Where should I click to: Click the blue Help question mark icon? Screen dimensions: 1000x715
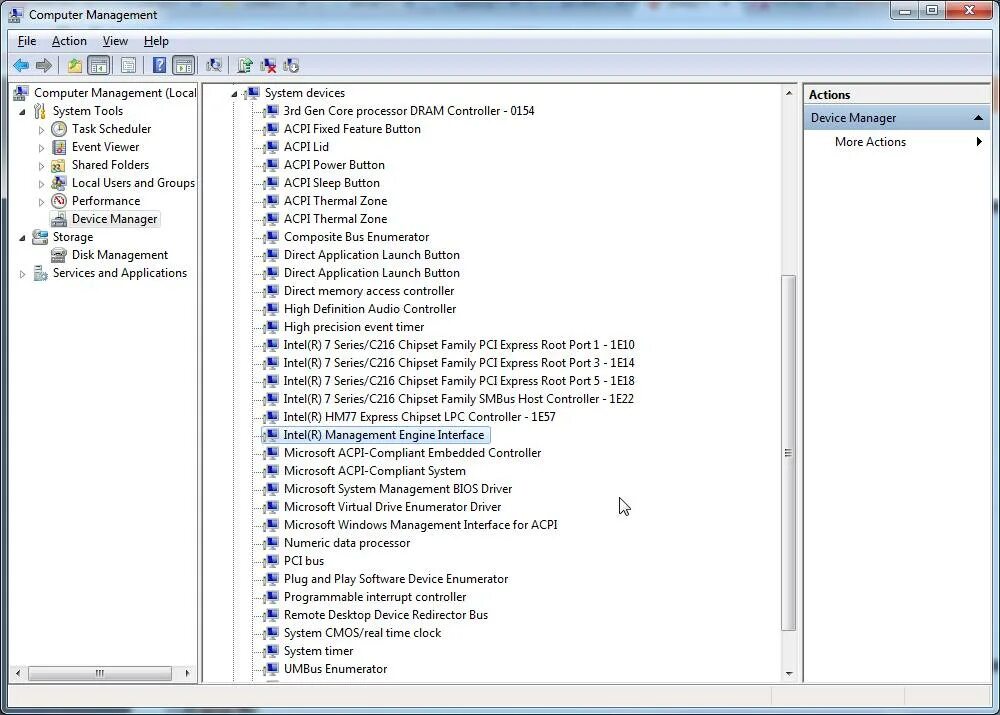click(x=159, y=65)
